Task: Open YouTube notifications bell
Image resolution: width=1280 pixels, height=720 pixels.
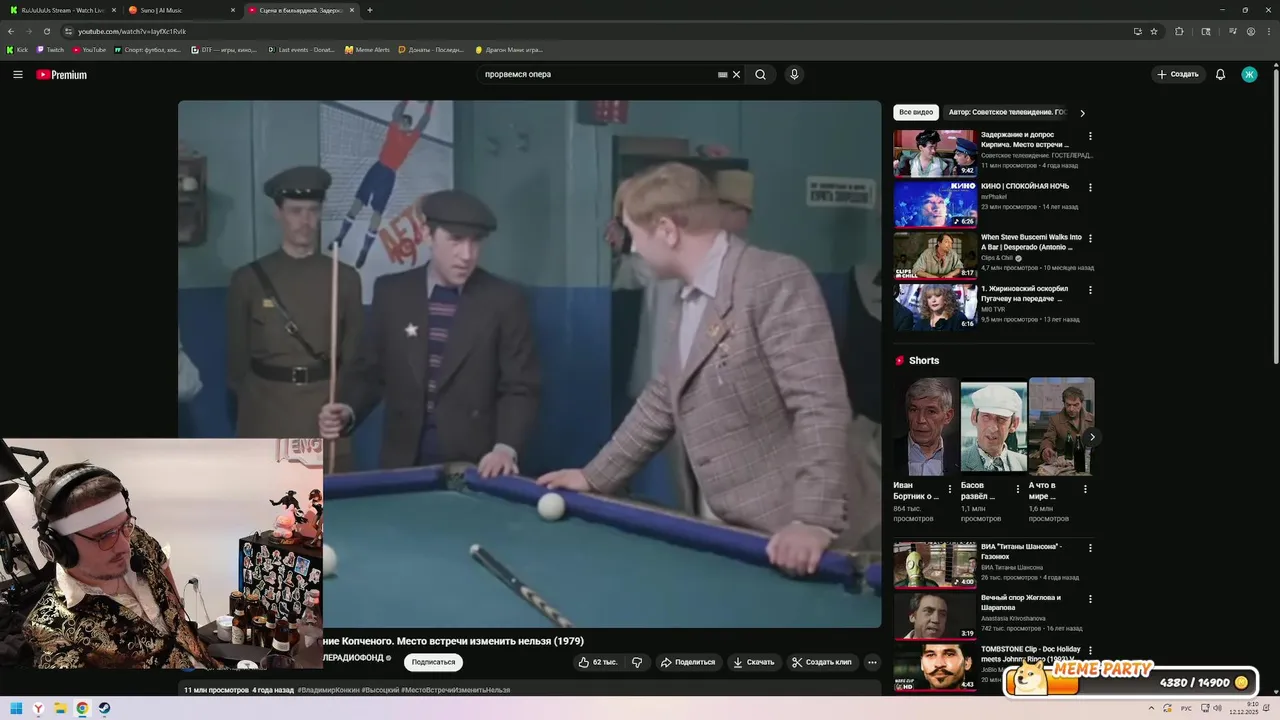Action: [x=1220, y=74]
